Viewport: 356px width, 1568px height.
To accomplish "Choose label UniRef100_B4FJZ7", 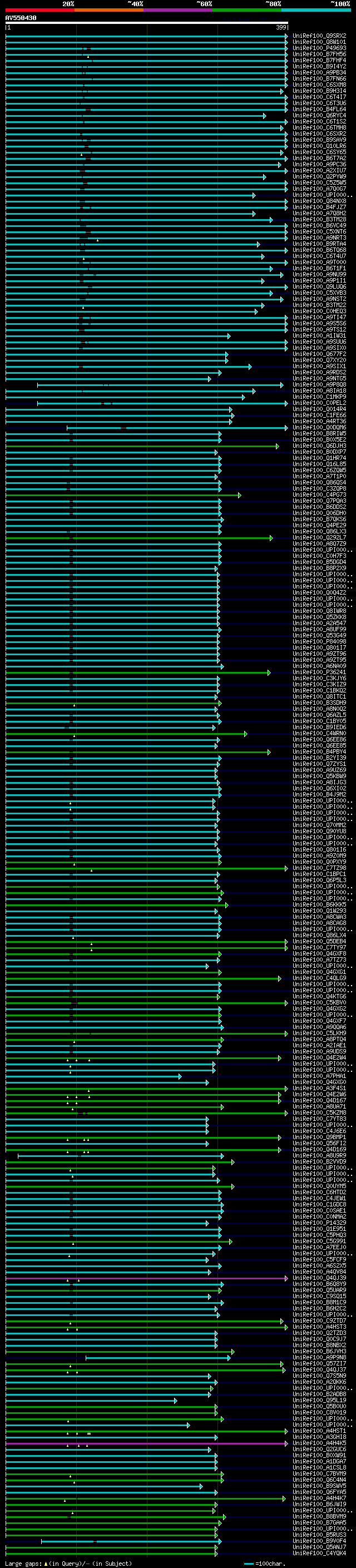I will (x=319, y=207).
